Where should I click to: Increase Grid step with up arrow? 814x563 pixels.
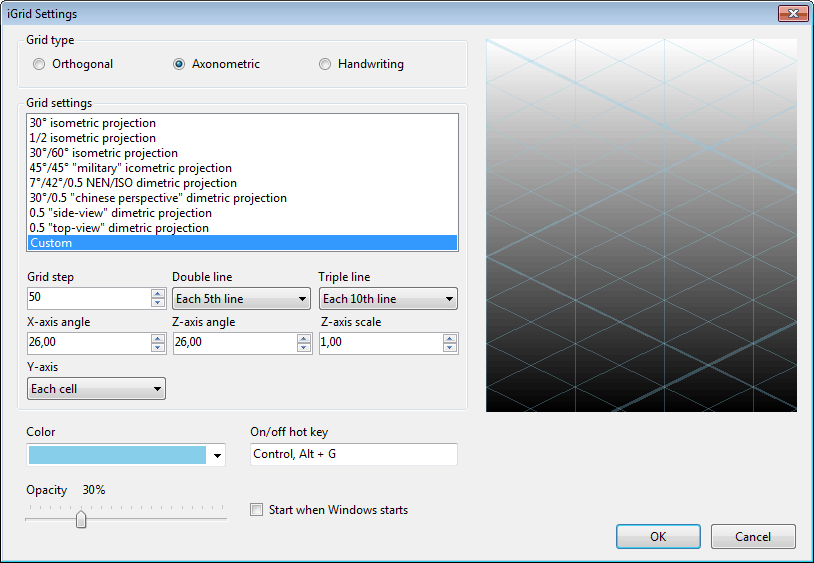pos(158,294)
